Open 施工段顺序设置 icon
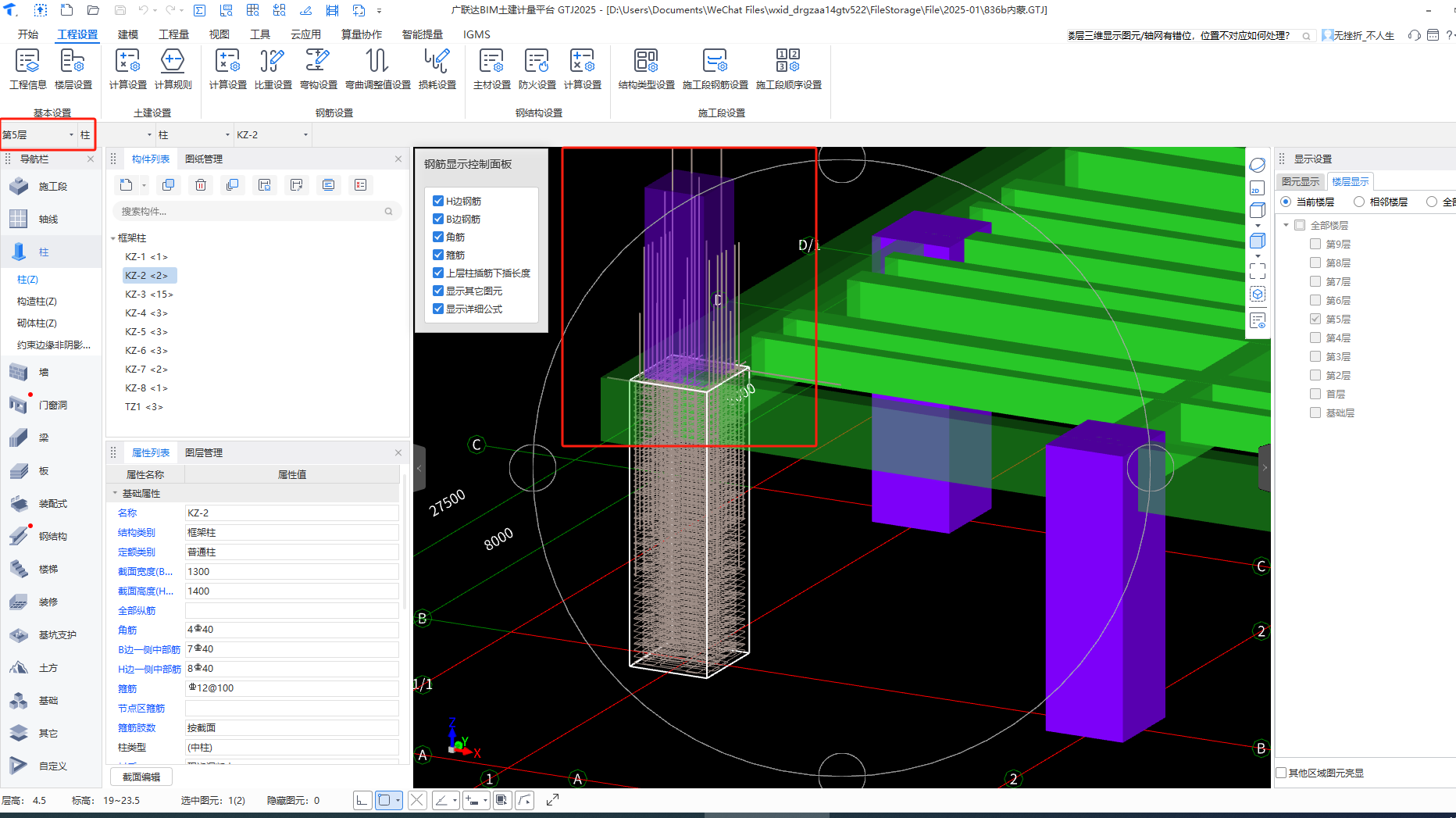 [788, 69]
